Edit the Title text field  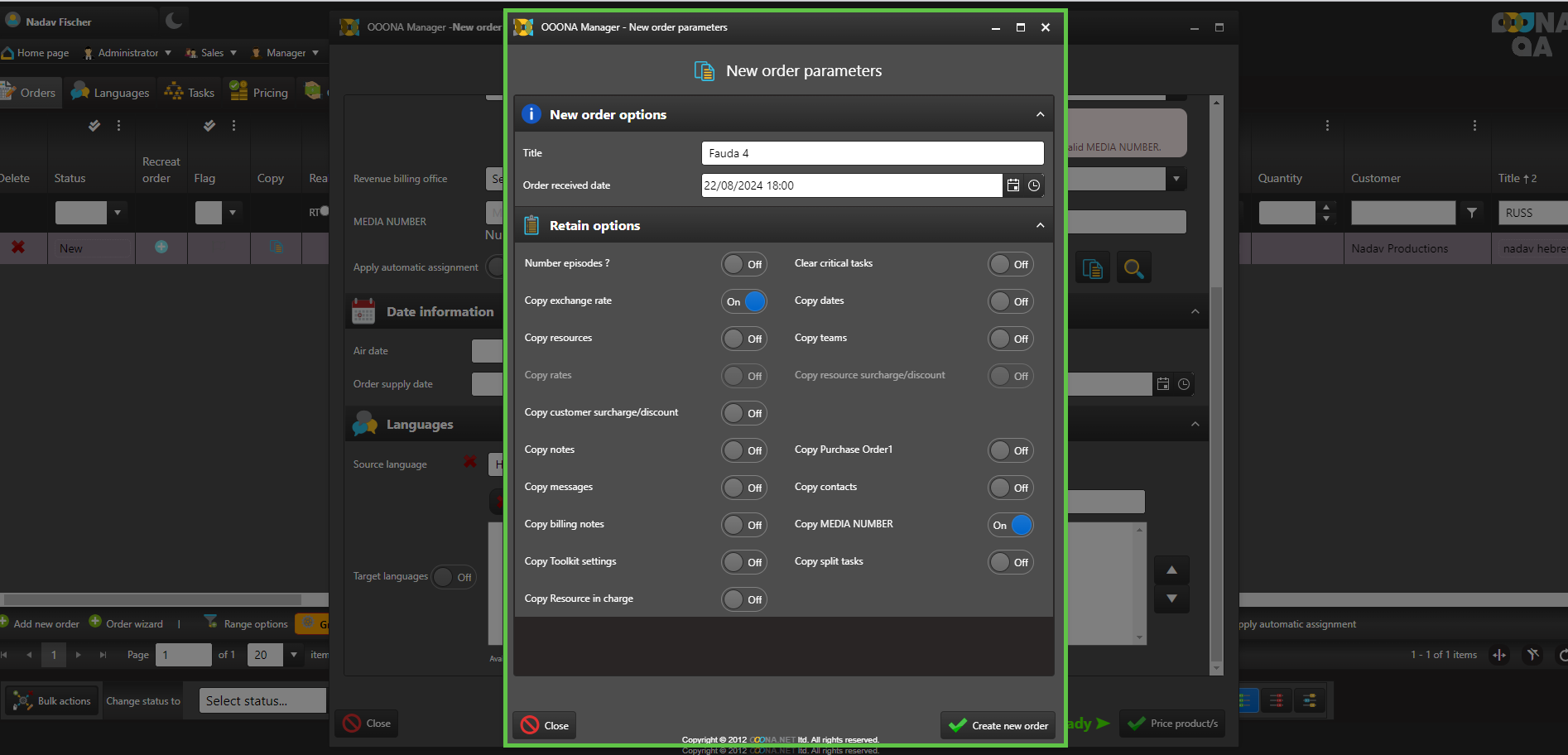click(x=872, y=153)
